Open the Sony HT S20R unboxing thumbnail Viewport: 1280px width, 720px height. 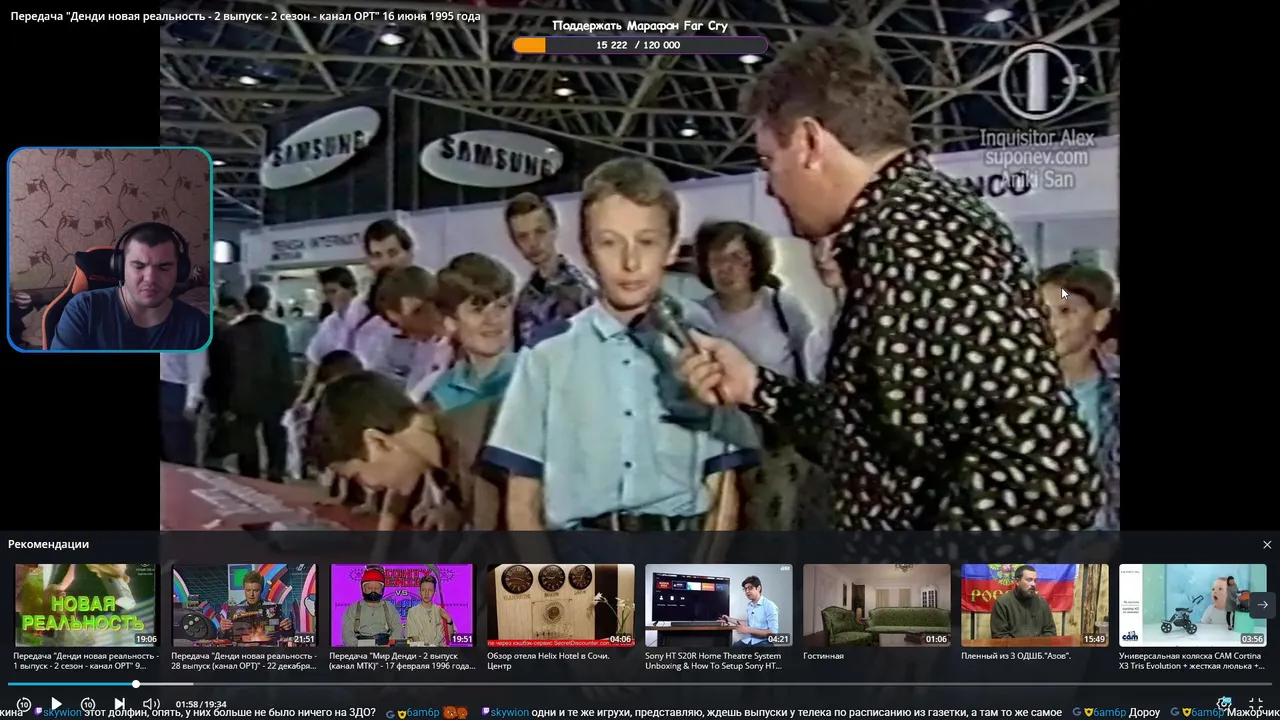(718, 605)
